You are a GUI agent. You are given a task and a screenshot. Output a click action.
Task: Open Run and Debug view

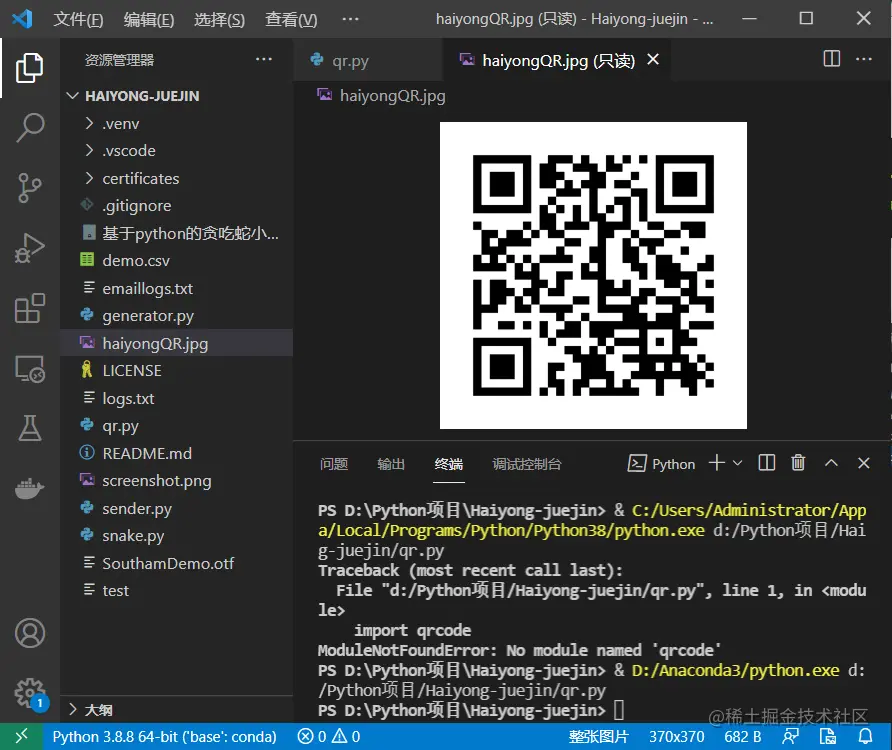tap(30, 248)
